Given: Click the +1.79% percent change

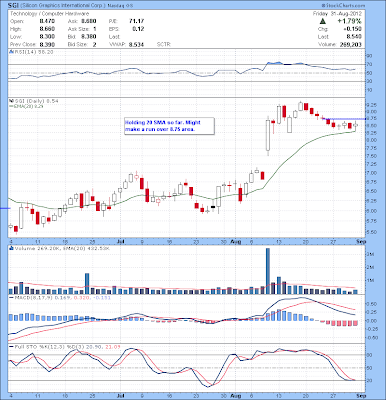Looking at the screenshot, I should click(x=349, y=21).
